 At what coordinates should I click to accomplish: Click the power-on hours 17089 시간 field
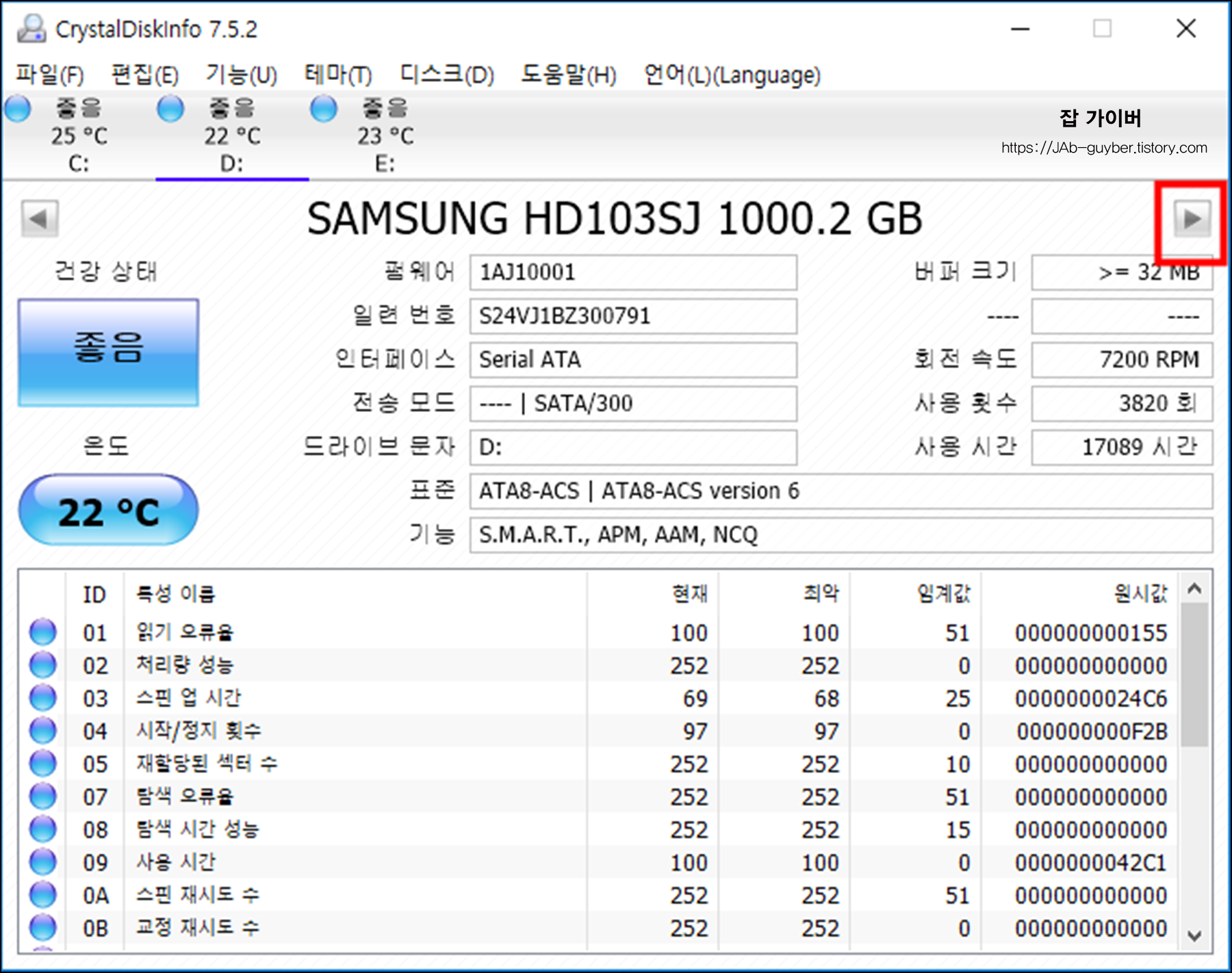(x=1122, y=447)
